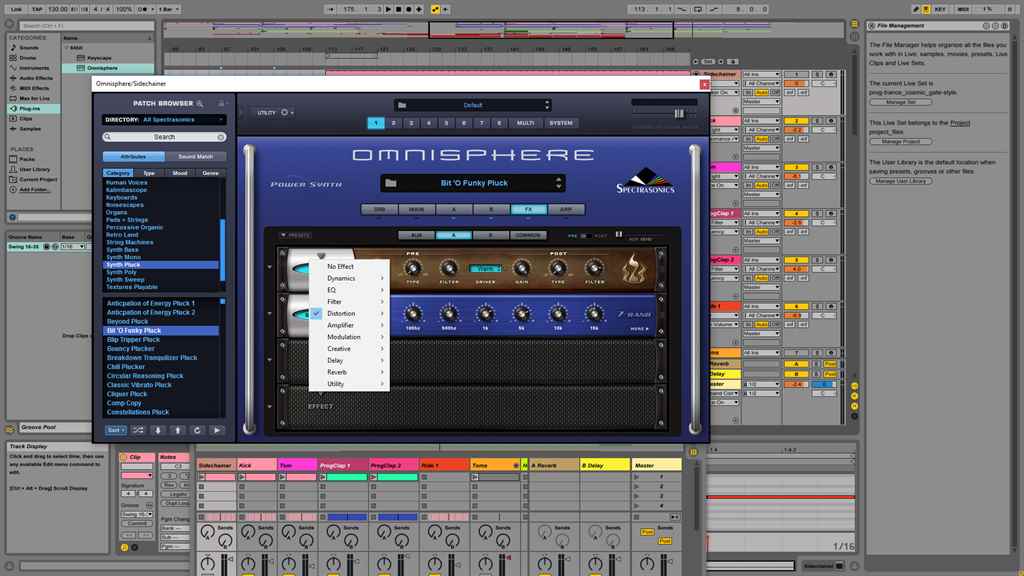Choose No Effect from the effect menu

[x=349, y=266]
